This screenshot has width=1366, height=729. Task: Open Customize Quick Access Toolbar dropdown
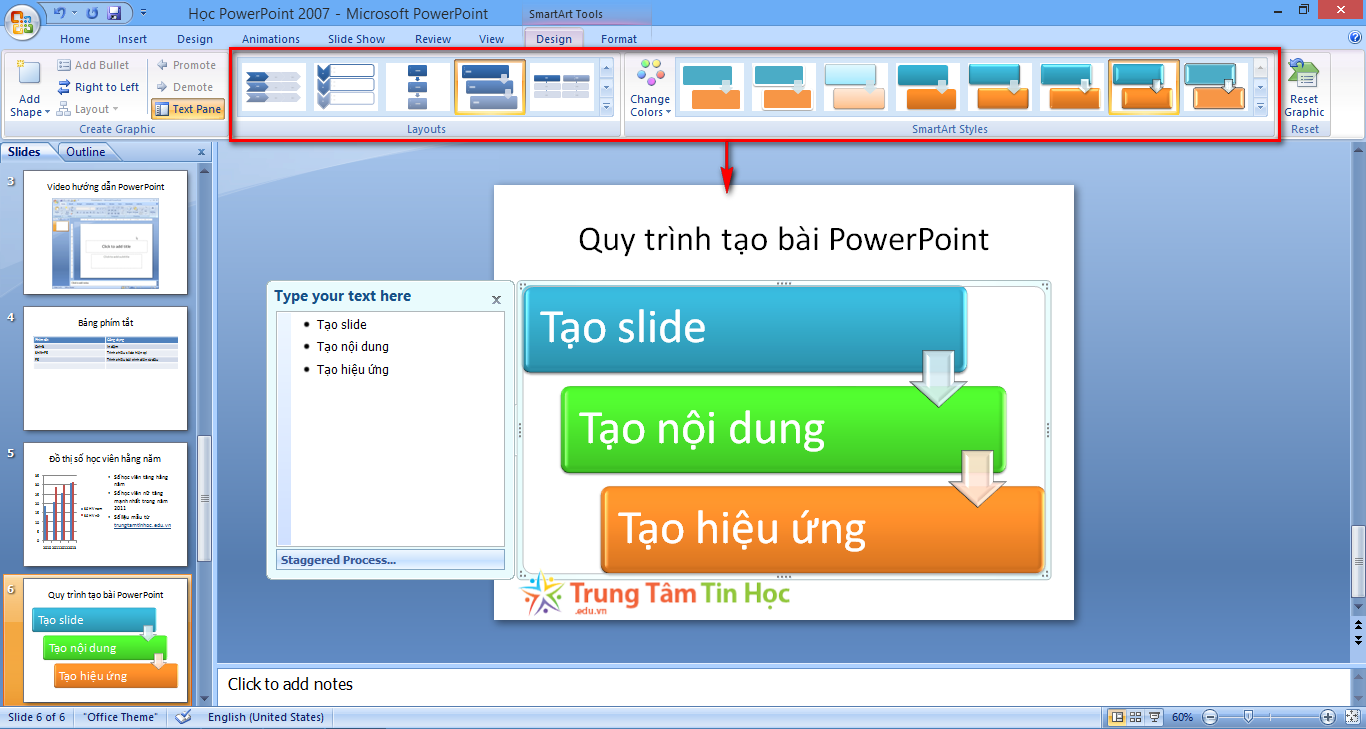143,13
